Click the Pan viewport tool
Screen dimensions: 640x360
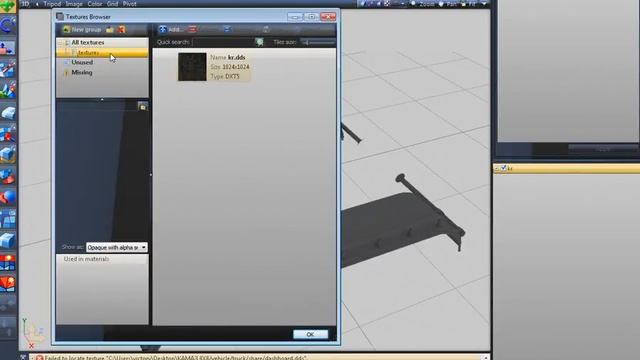tap(448, 4)
